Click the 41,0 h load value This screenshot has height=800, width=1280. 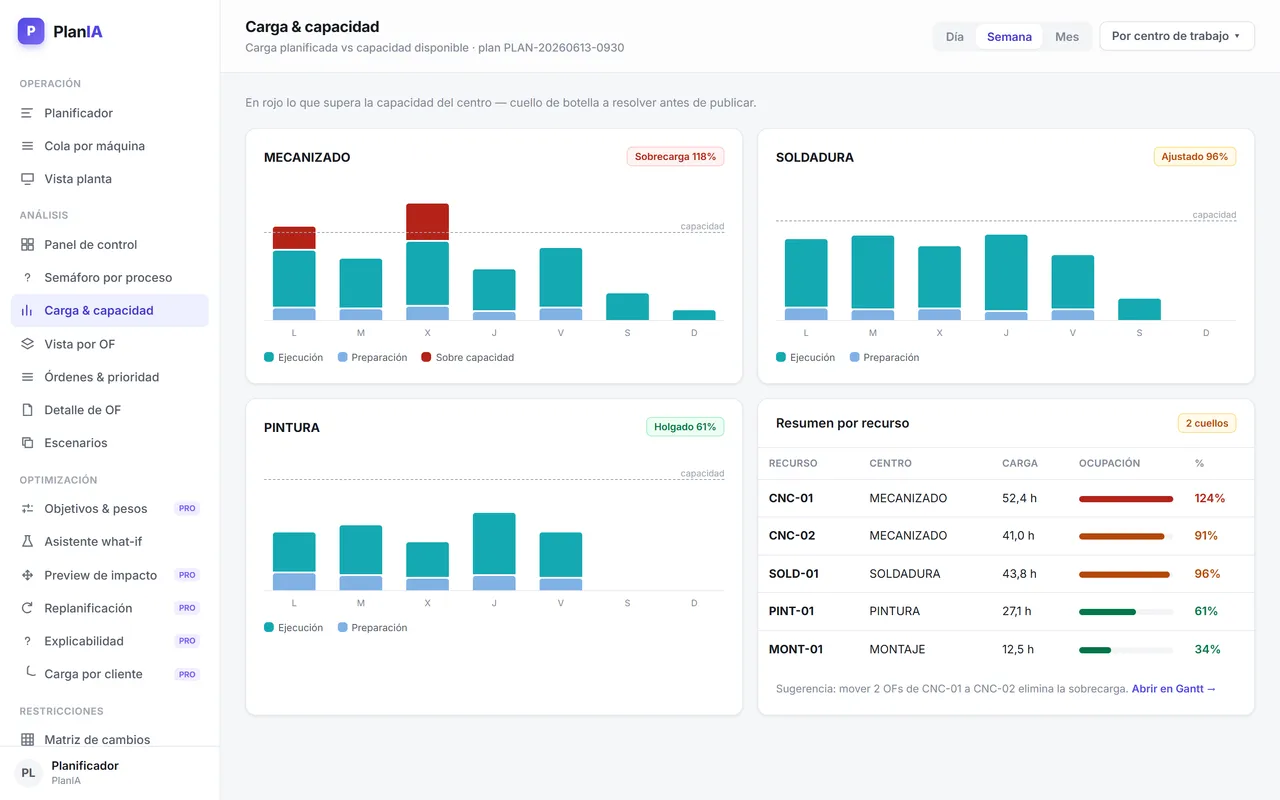[1018, 536]
